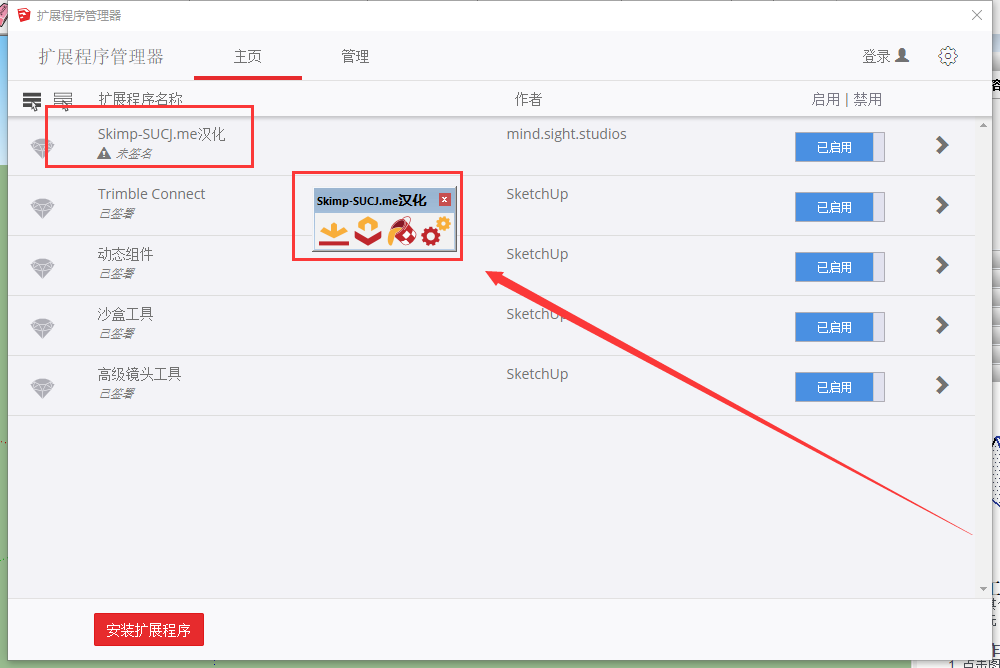Click the gem icon beside Trimble Connect

pyautogui.click(x=43, y=208)
